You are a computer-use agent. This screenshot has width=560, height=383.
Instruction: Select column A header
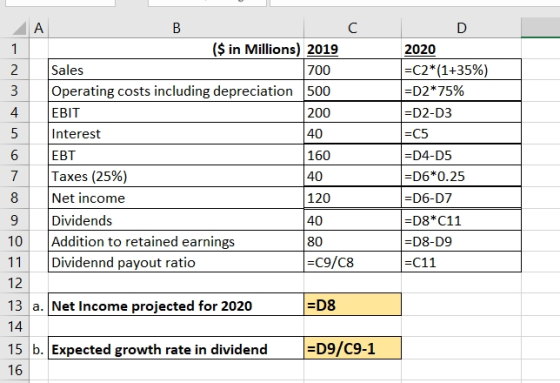click(x=39, y=28)
